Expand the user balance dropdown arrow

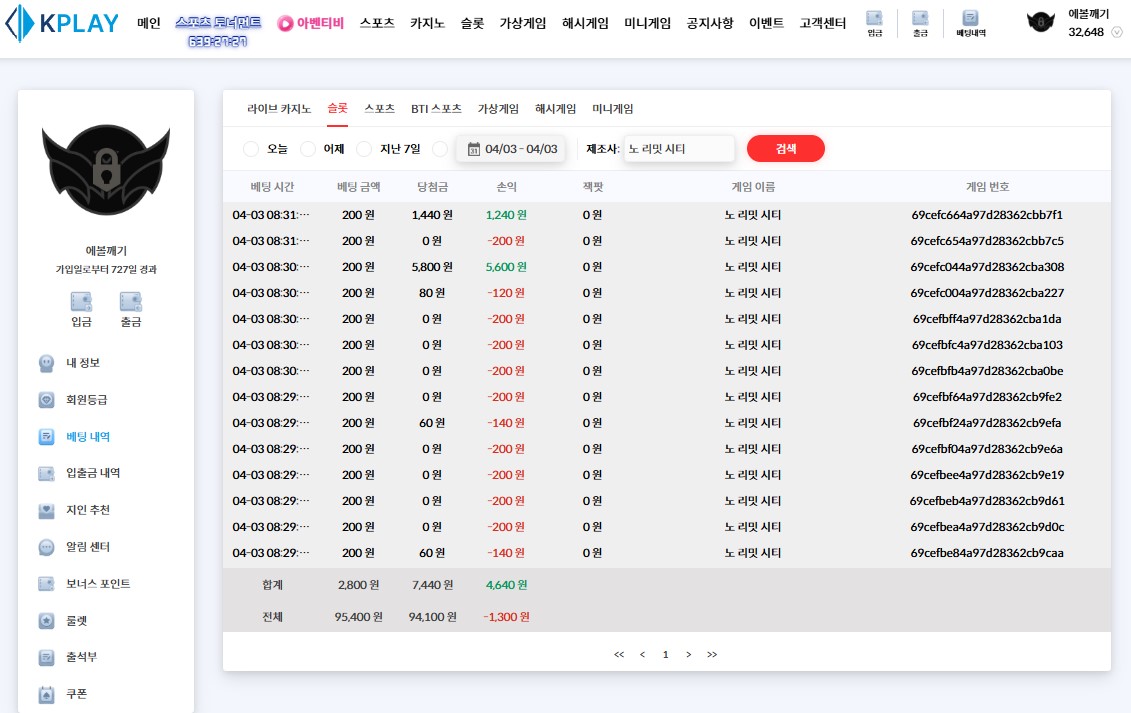1116,33
